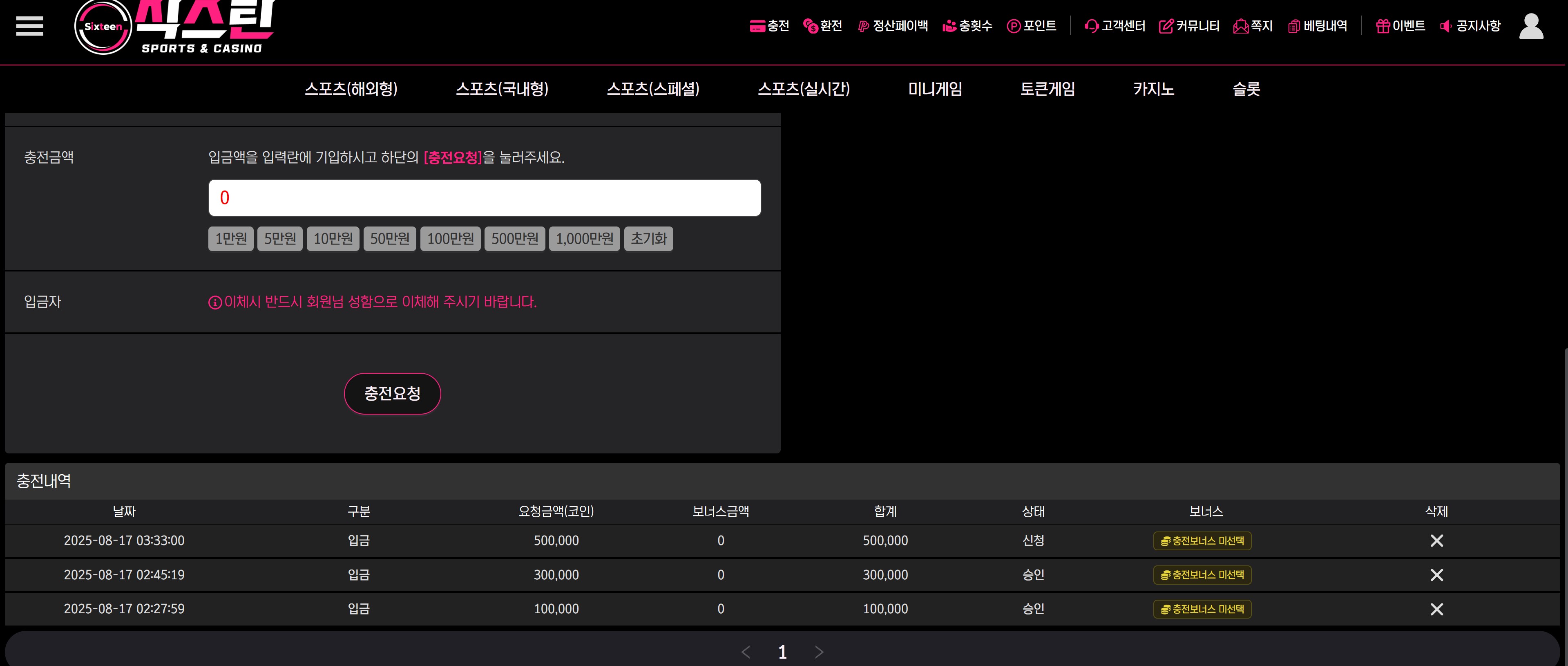Open 고객센터 customer service
This screenshot has height=666, width=1568.
[1115, 26]
